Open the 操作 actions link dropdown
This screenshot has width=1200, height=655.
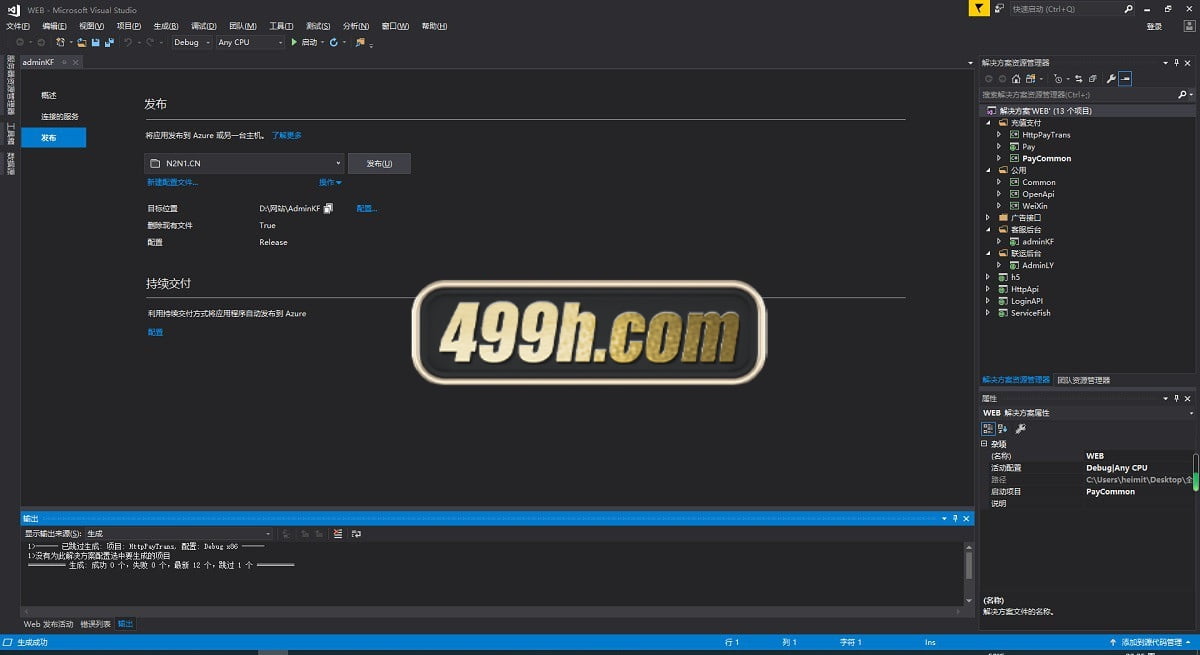pyautogui.click(x=330, y=182)
